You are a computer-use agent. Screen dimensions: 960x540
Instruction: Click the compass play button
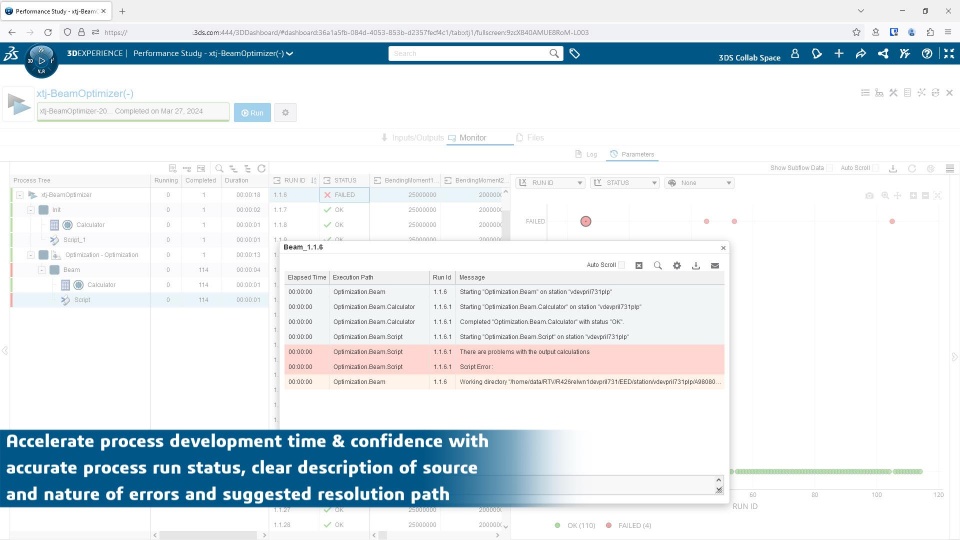(42, 60)
